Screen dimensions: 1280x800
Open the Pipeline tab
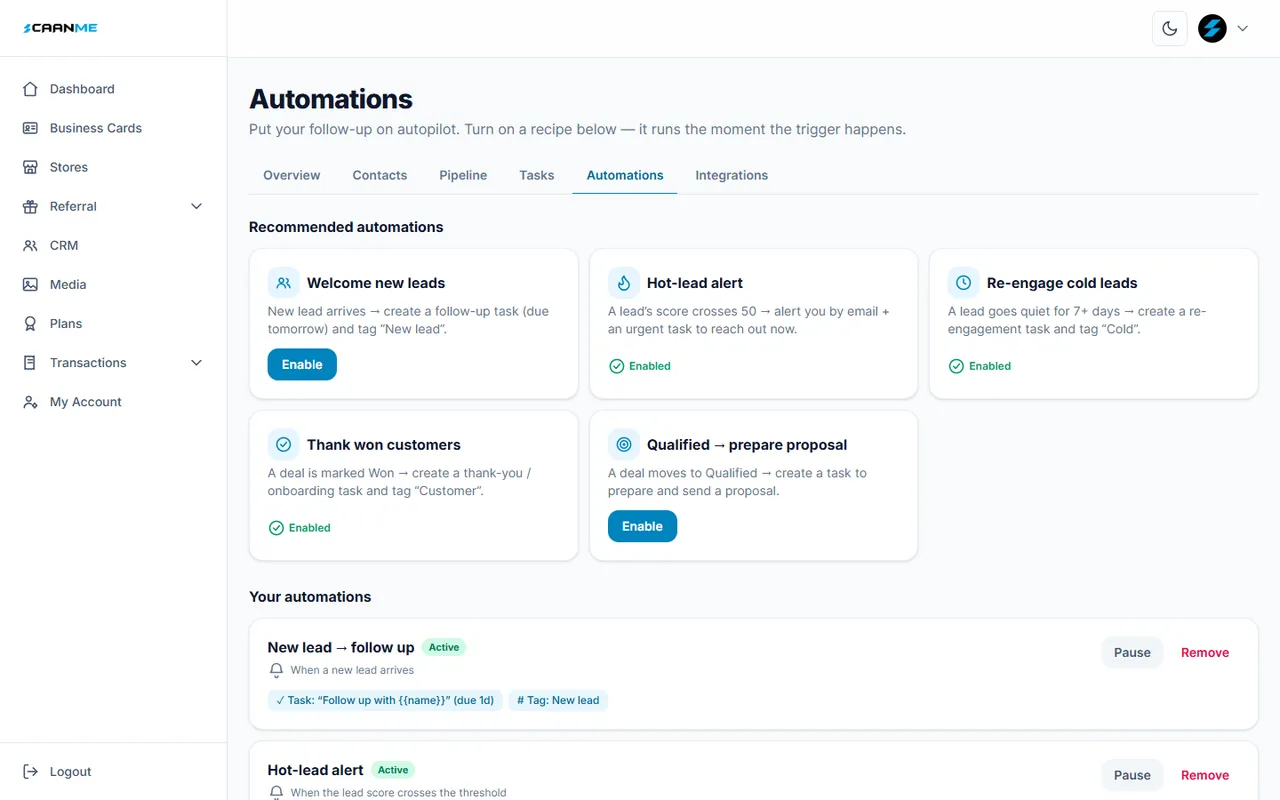click(463, 175)
